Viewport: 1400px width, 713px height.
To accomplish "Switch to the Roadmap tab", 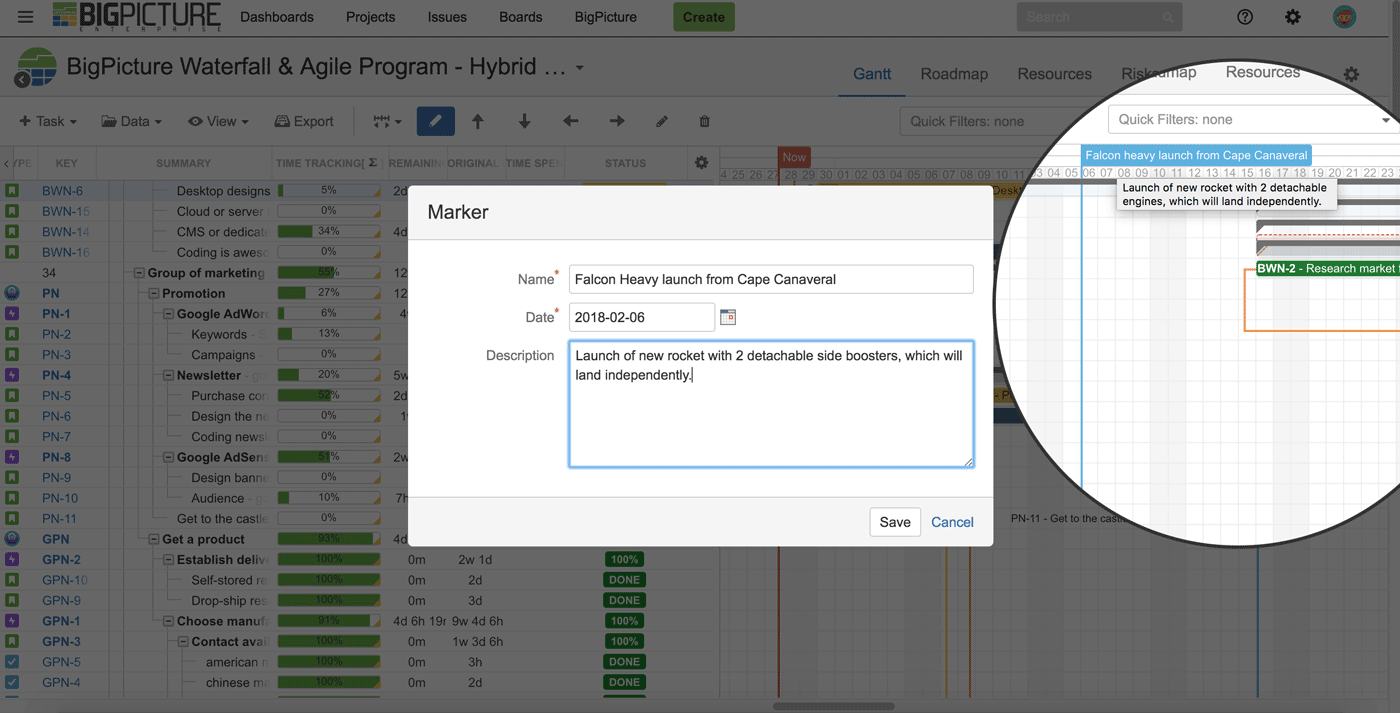I will point(954,74).
